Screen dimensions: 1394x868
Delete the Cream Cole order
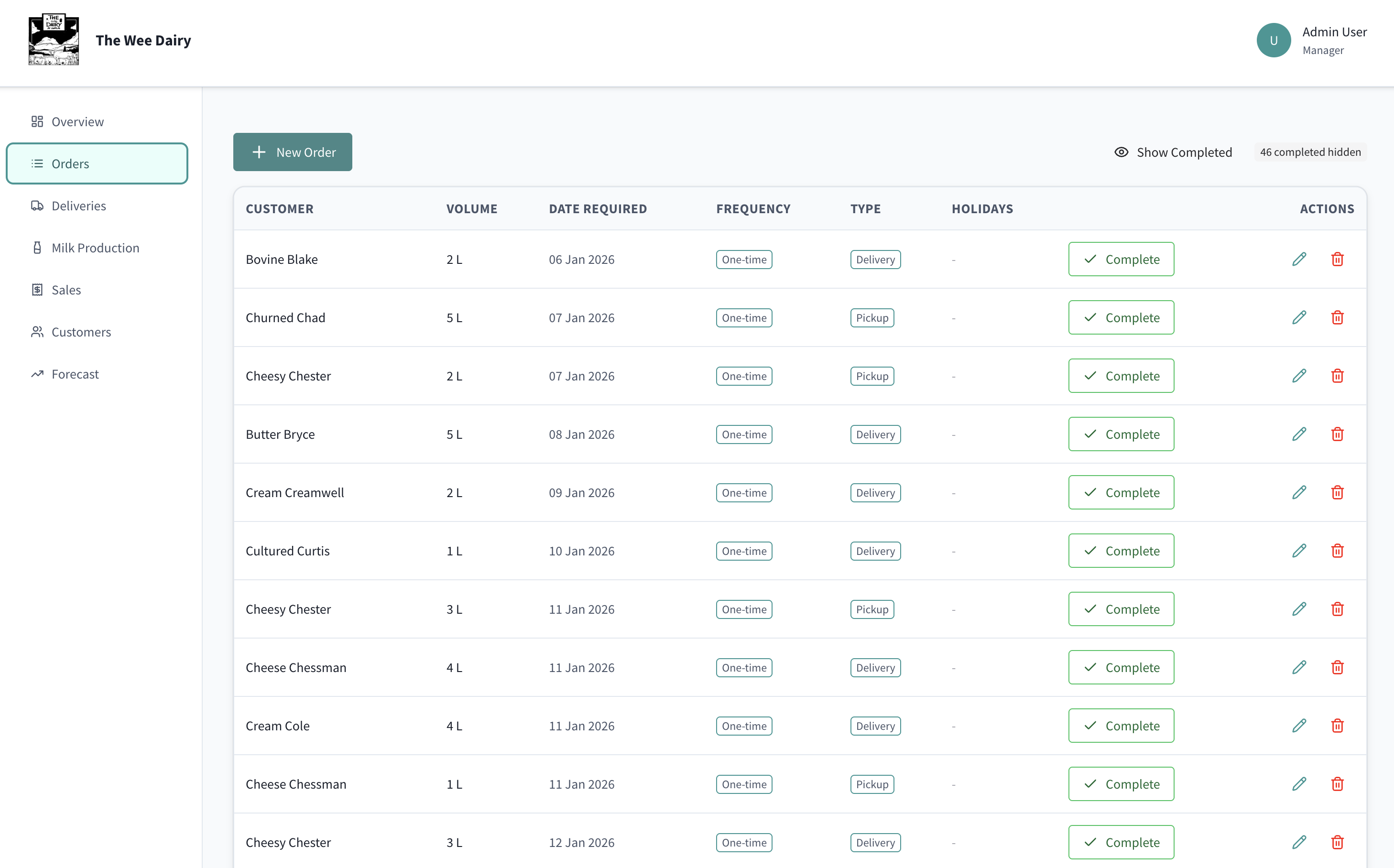(1337, 726)
